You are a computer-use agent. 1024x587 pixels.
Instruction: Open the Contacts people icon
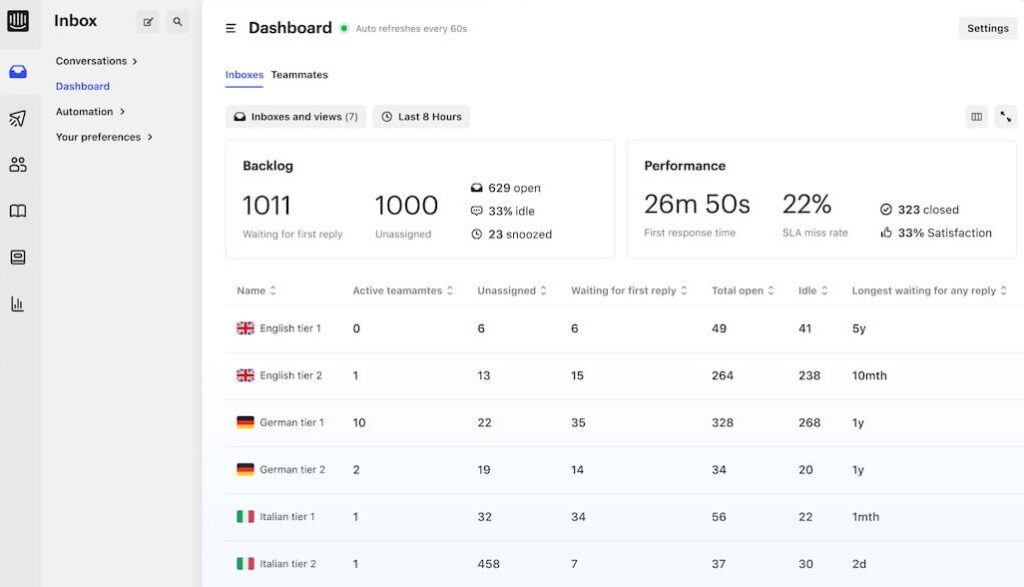pos(18,165)
